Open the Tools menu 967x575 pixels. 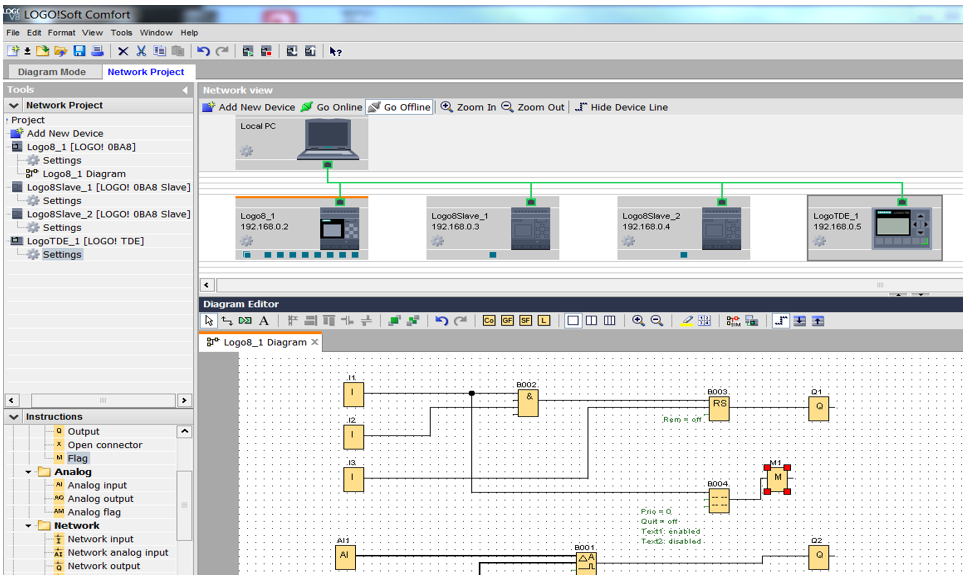[x=121, y=33]
